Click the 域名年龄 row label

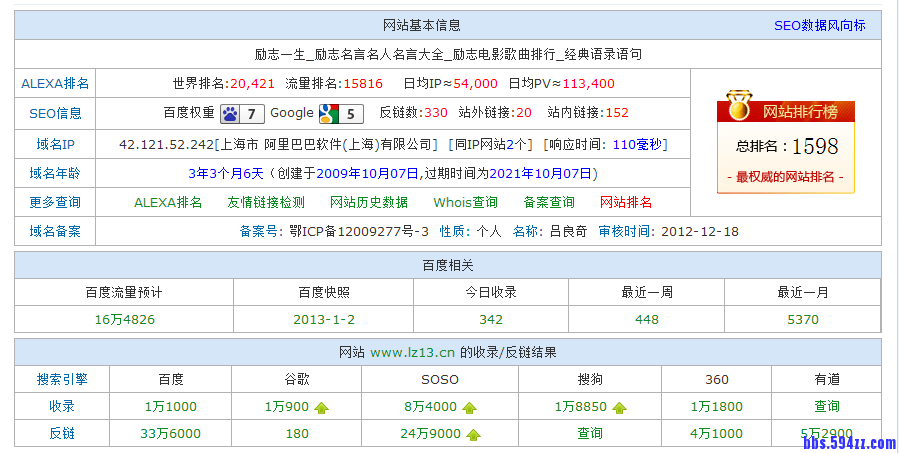coord(55,173)
